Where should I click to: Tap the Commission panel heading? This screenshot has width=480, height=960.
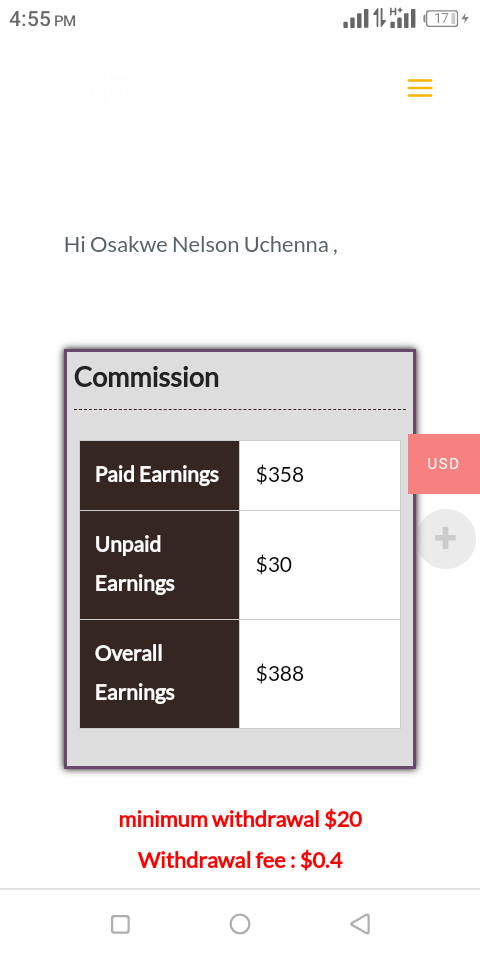click(146, 377)
